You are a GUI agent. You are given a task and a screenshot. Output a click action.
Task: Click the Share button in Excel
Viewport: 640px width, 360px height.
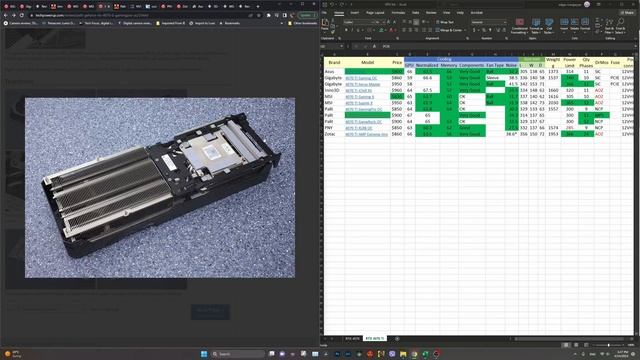point(628,13)
